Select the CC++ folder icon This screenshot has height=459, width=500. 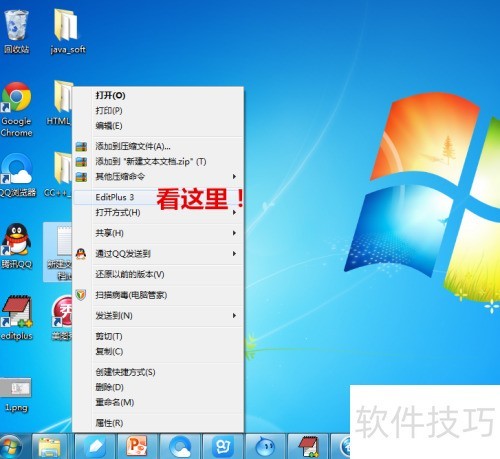coord(58,174)
